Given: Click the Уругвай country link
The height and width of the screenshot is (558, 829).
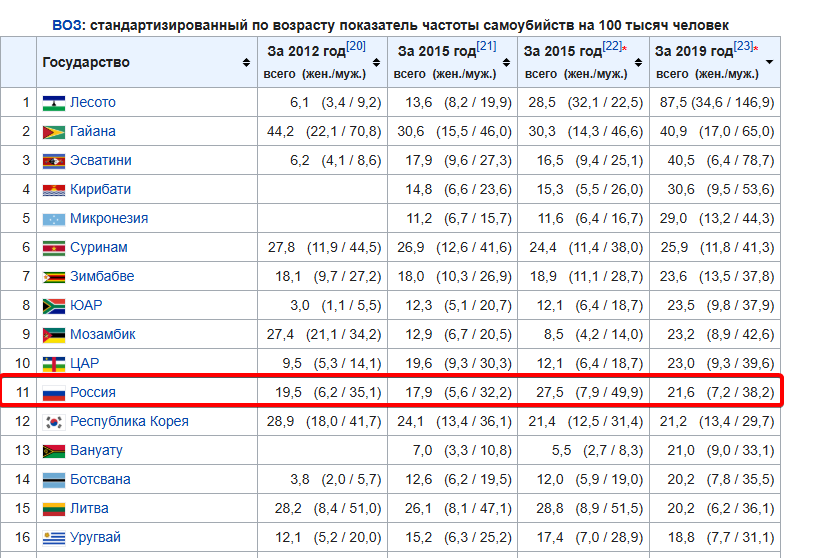Looking at the screenshot, I should 96,538.
